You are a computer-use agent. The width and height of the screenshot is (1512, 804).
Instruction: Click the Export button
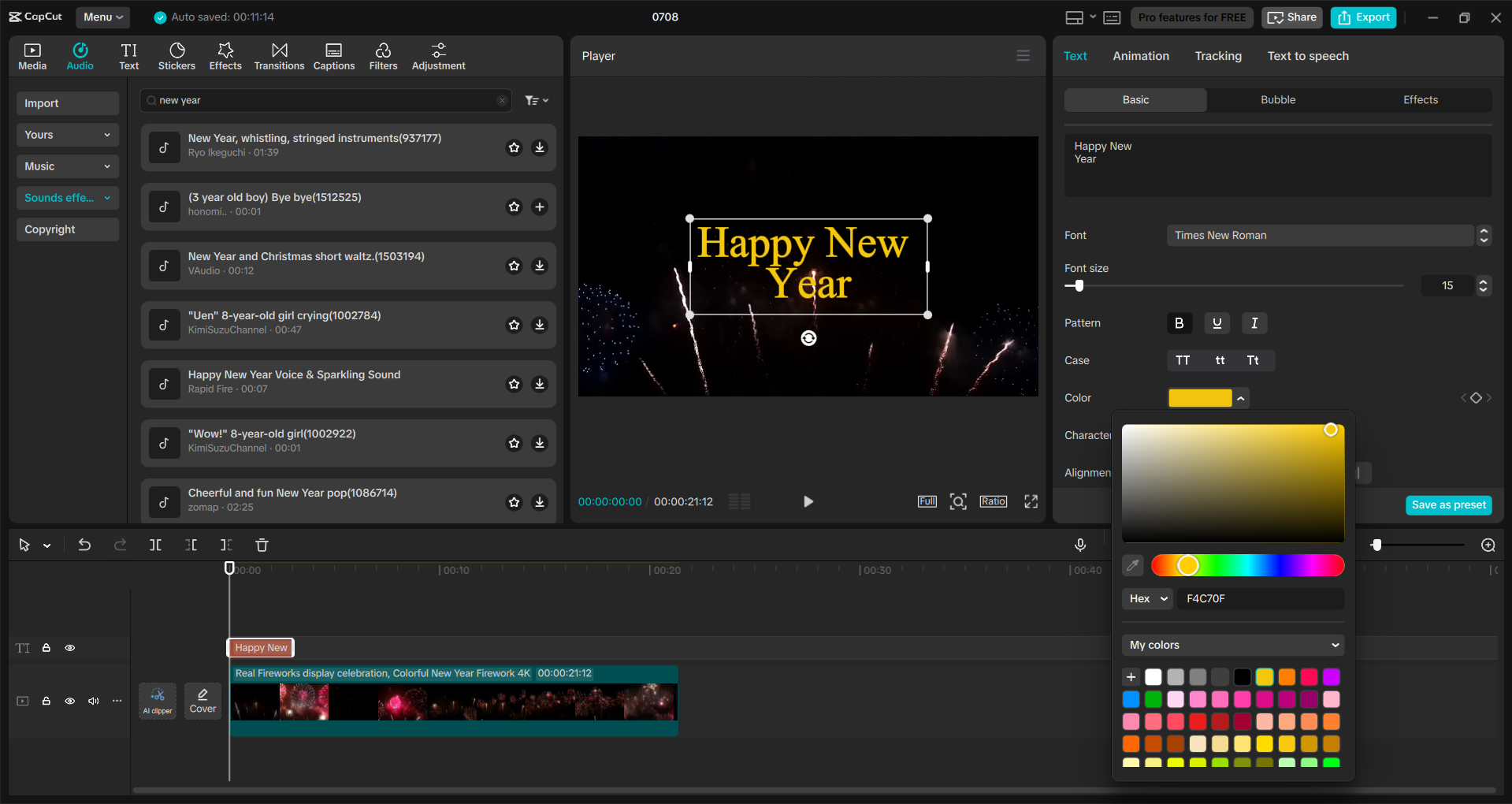tap(1362, 17)
